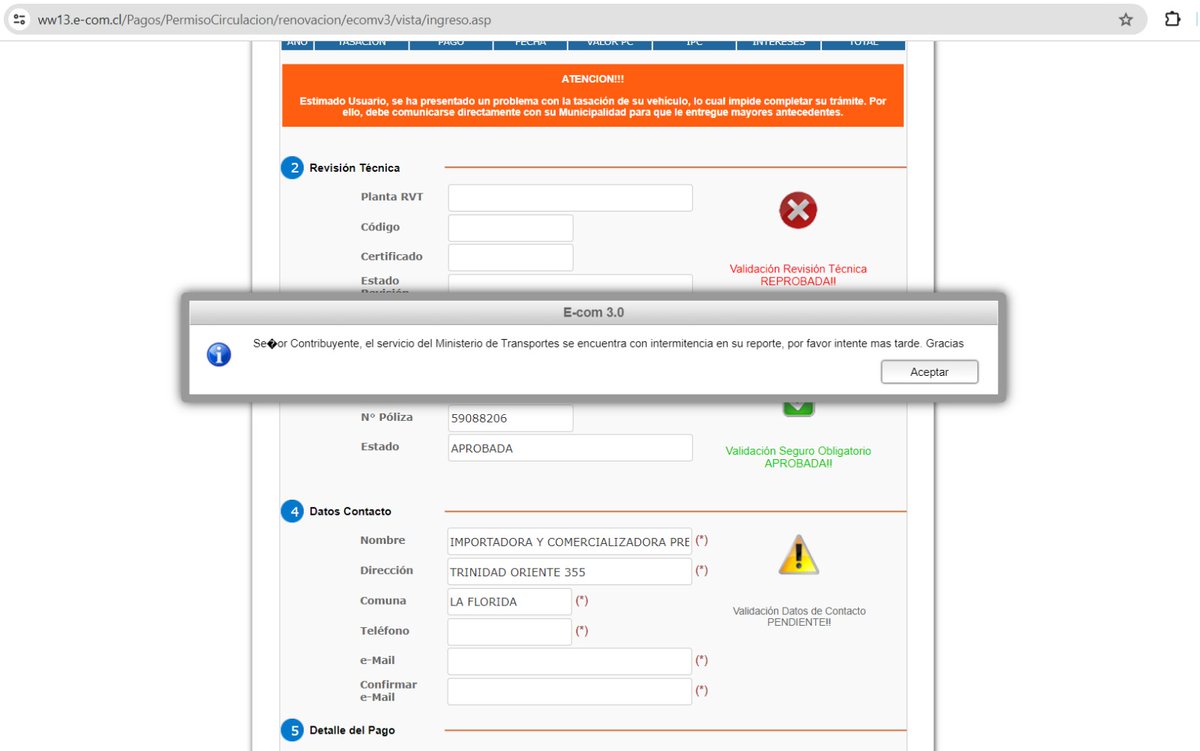The image size is (1200, 751).
Task: Click the ATENCION!!! orange warning banner
Action: tap(593, 96)
